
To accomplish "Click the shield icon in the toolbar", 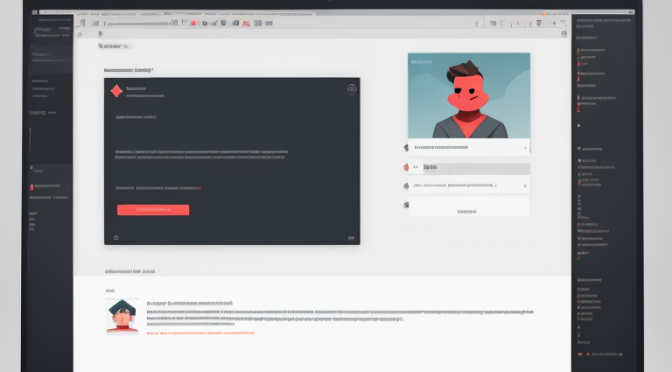I will click(223, 23).
